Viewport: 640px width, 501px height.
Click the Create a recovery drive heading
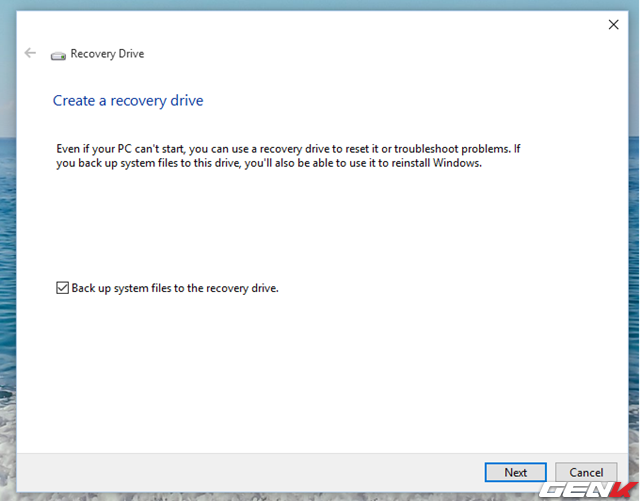[128, 100]
